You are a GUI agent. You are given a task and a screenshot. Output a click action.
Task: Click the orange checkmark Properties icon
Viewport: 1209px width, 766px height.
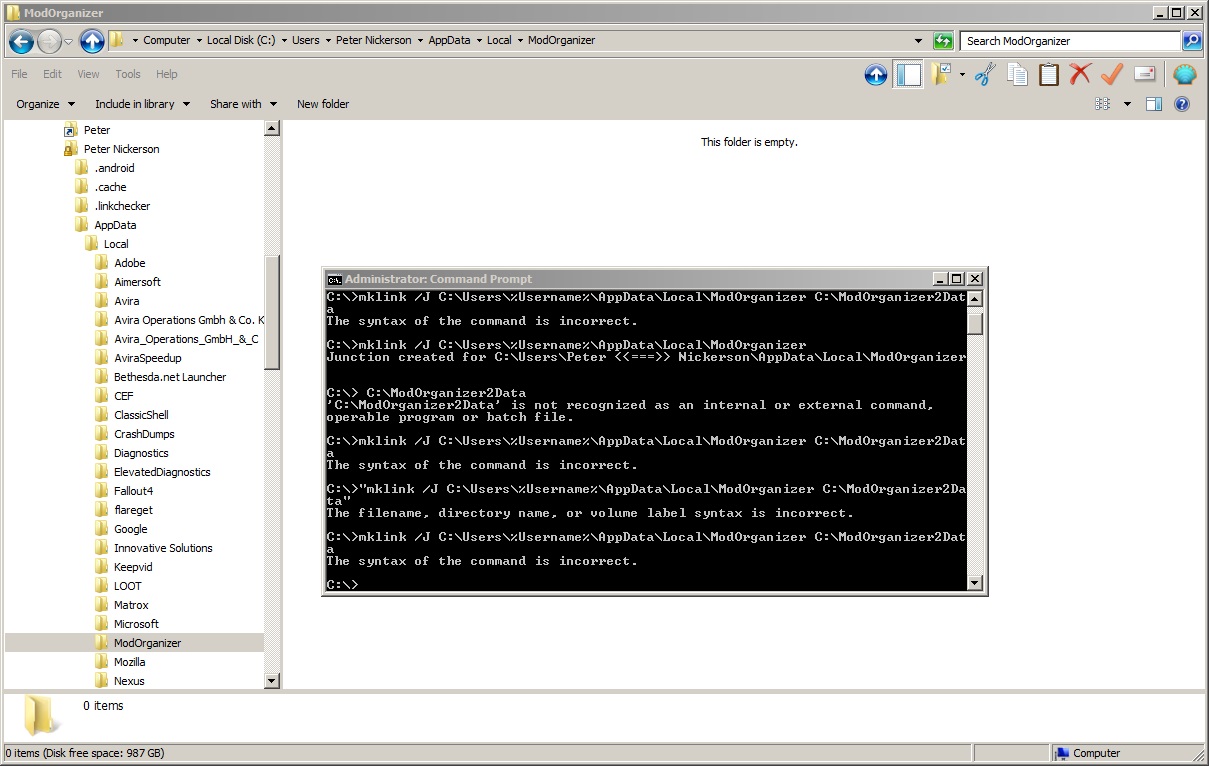(x=1112, y=75)
